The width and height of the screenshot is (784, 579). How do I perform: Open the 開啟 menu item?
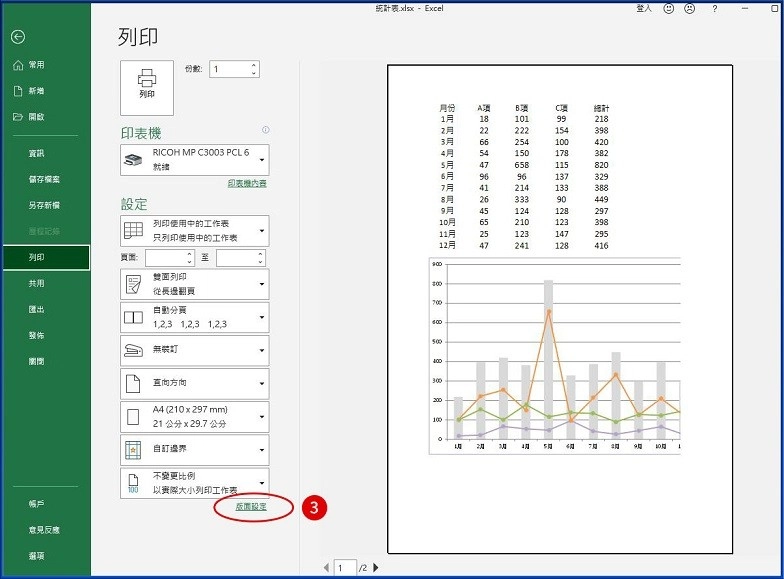pos(36,116)
